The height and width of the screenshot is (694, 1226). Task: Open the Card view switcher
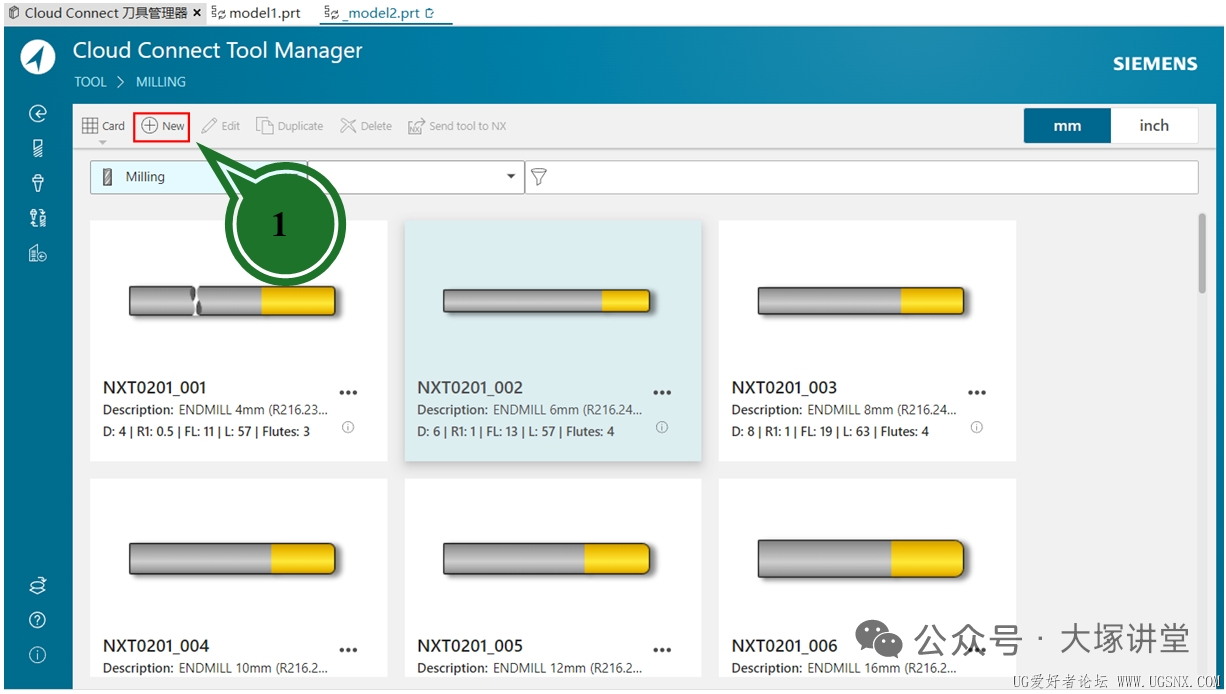point(103,127)
